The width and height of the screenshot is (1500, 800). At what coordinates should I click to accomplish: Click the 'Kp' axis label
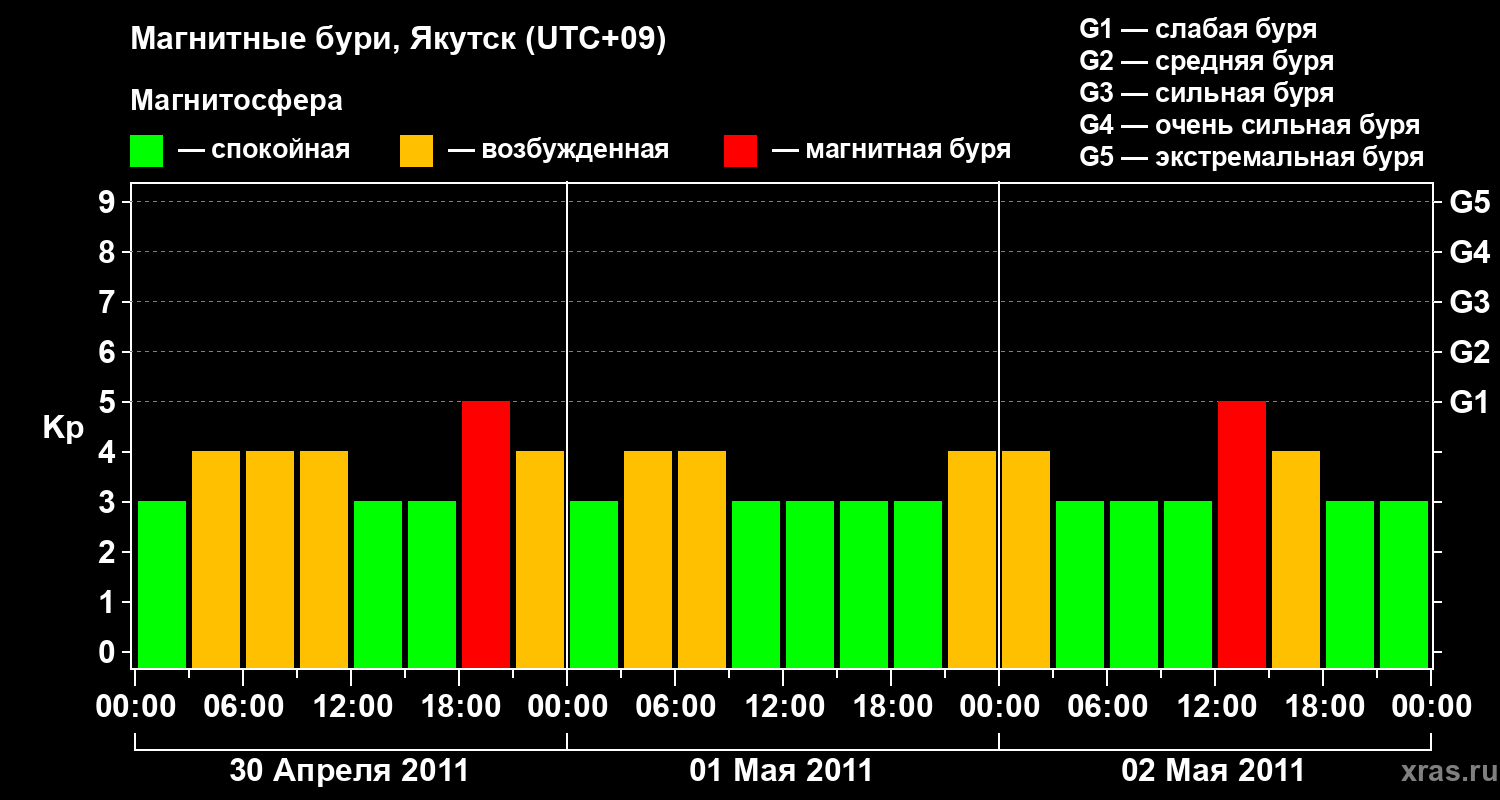[63, 428]
